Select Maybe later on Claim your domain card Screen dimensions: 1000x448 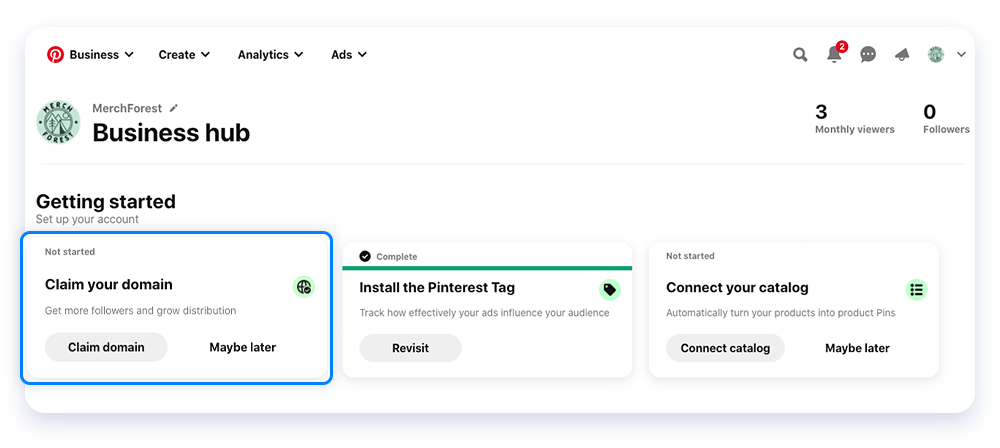tap(242, 347)
